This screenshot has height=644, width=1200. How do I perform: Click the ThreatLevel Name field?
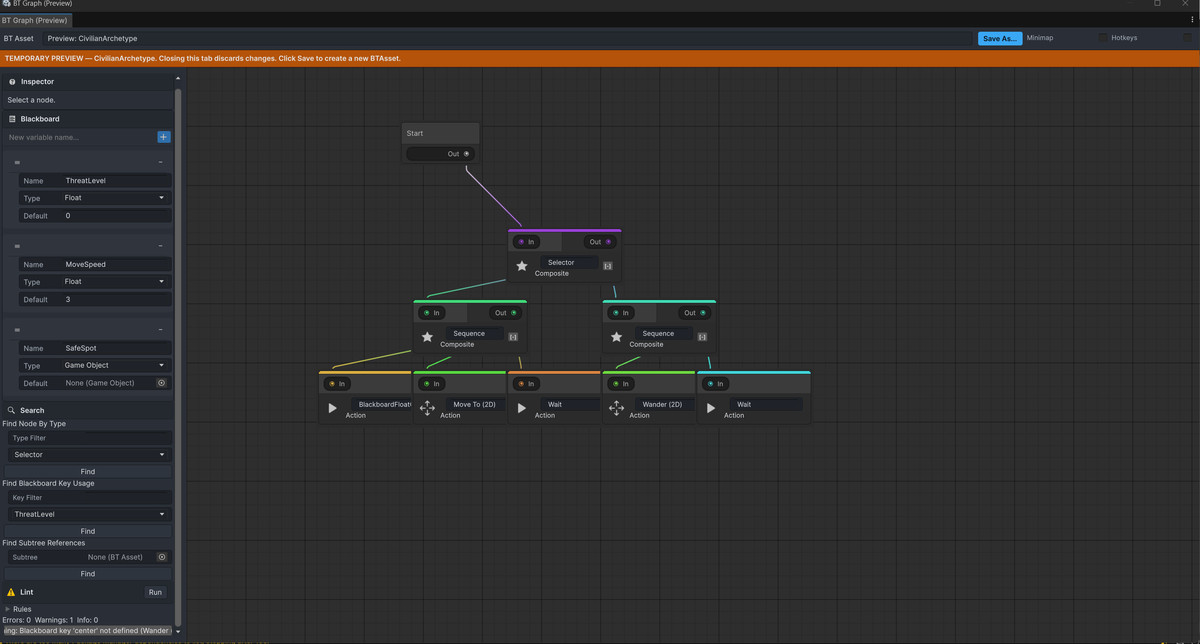coord(115,181)
